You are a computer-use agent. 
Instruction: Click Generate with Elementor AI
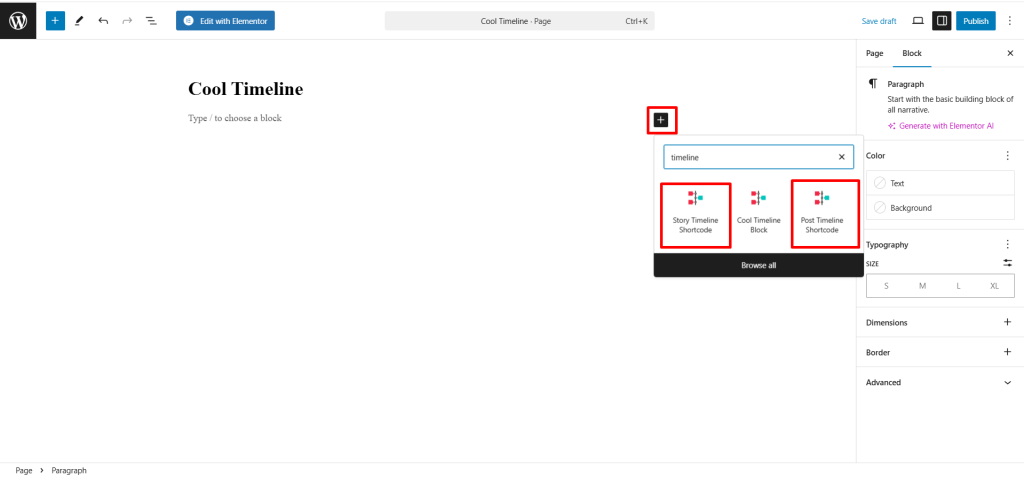pyautogui.click(x=940, y=125)
